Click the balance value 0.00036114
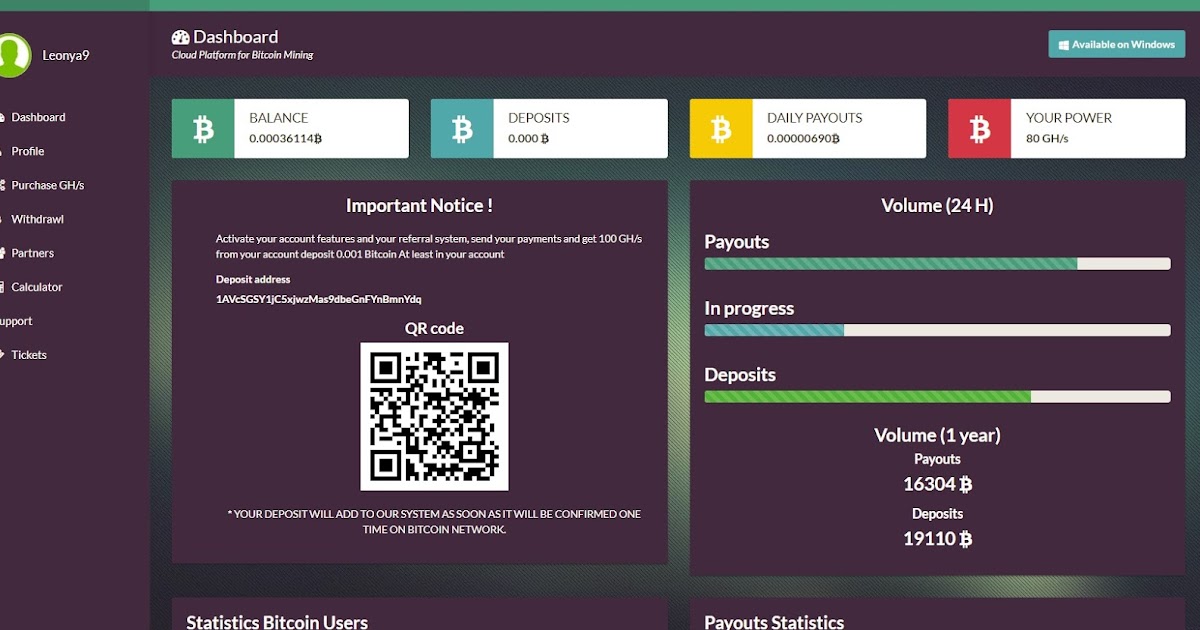Image resolution: width=1200 pixels, height=630 pixels. click(285, 139)
